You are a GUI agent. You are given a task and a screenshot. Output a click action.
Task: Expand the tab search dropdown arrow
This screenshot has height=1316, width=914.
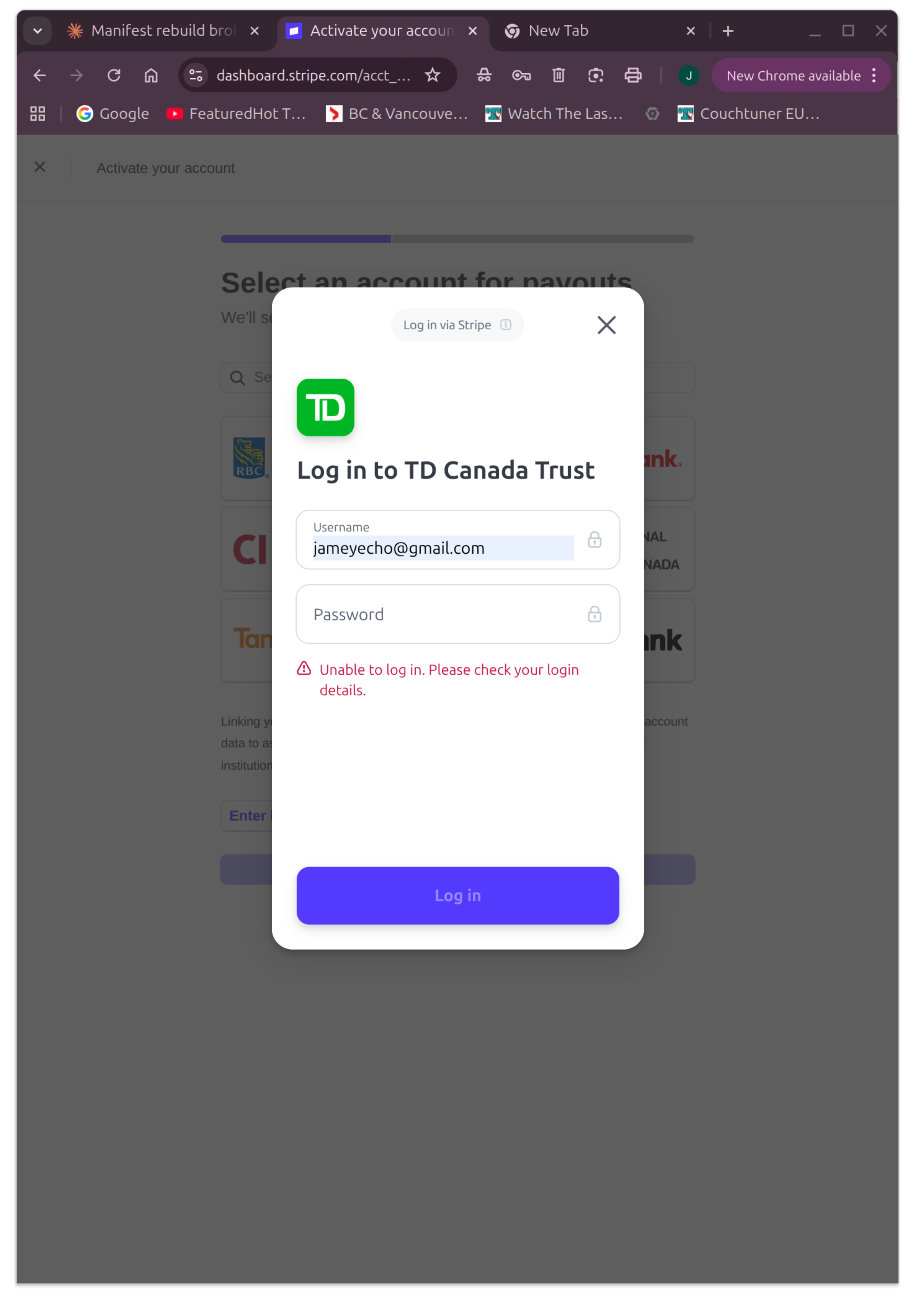(x=38, y=31)
